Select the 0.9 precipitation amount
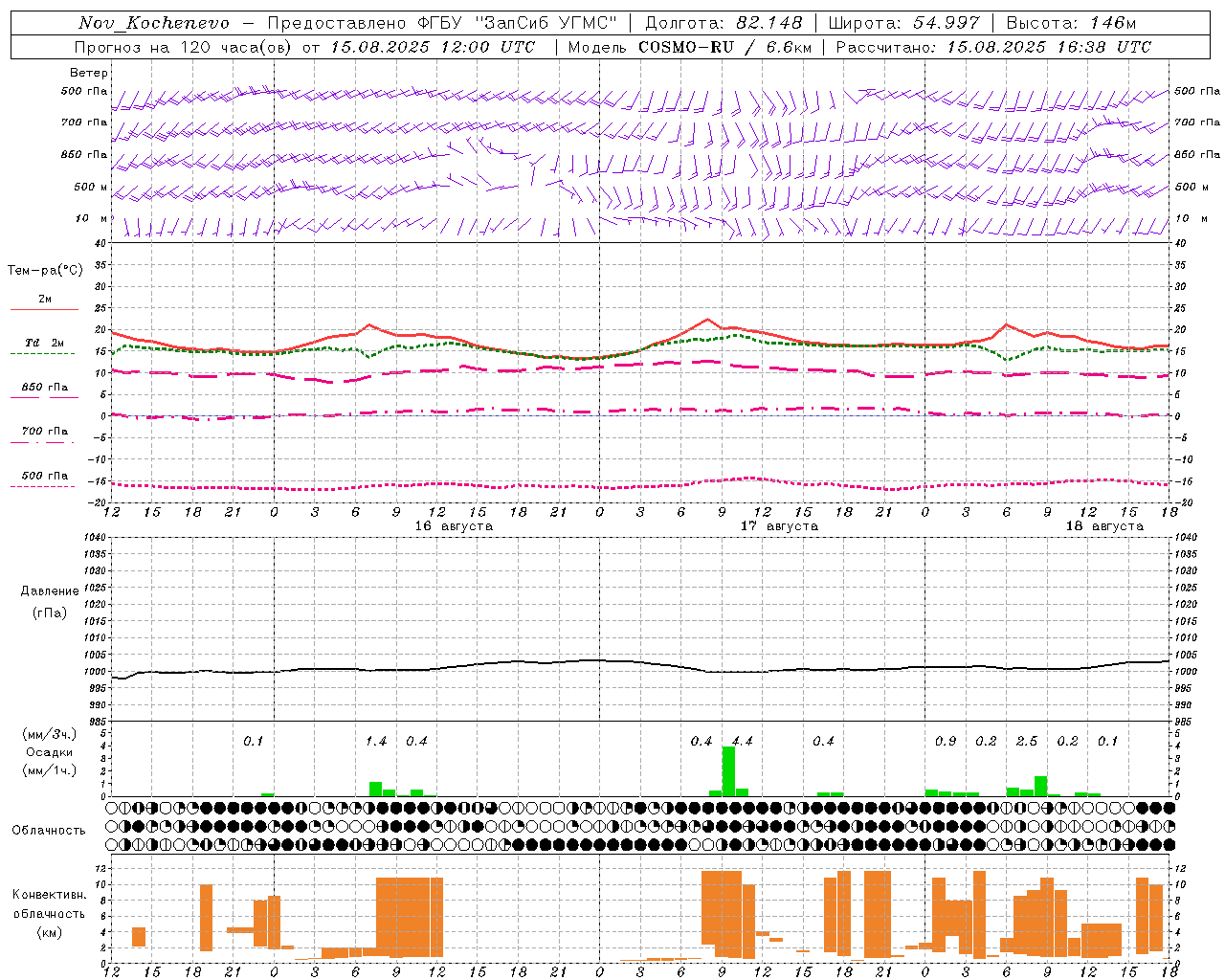 click(x=946, y=742)
